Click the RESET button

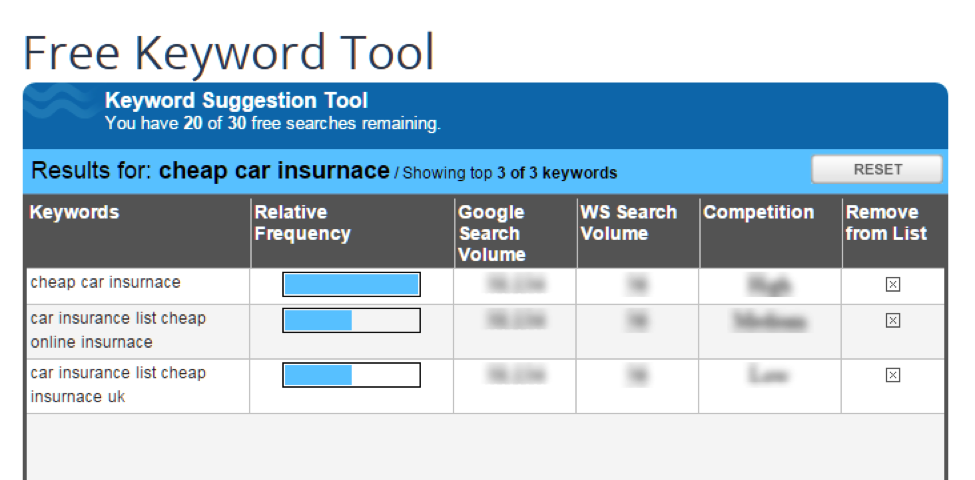(x=877, y=169)
